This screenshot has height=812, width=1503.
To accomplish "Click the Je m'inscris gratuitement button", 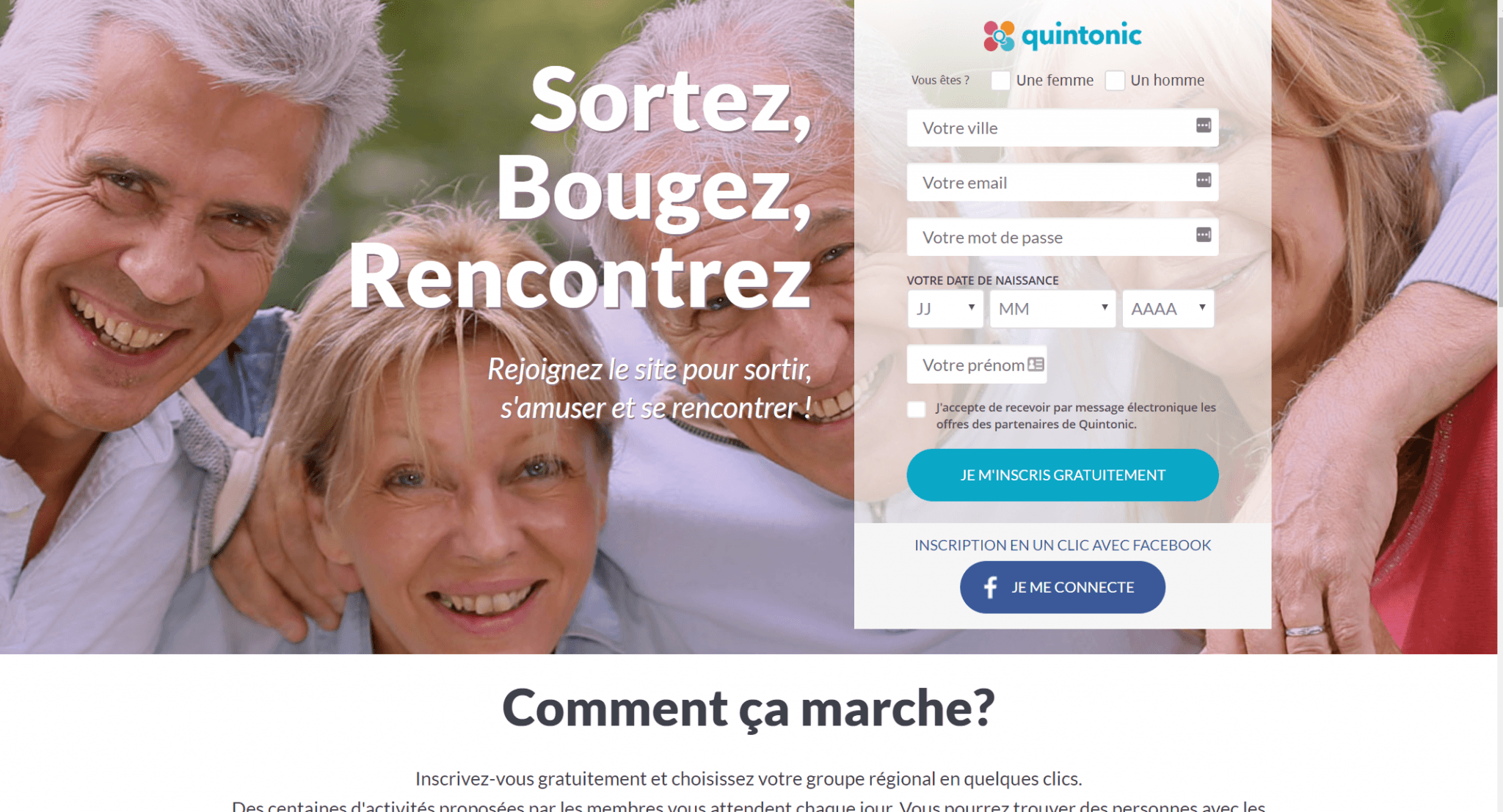I will (x=1063, y=475).
